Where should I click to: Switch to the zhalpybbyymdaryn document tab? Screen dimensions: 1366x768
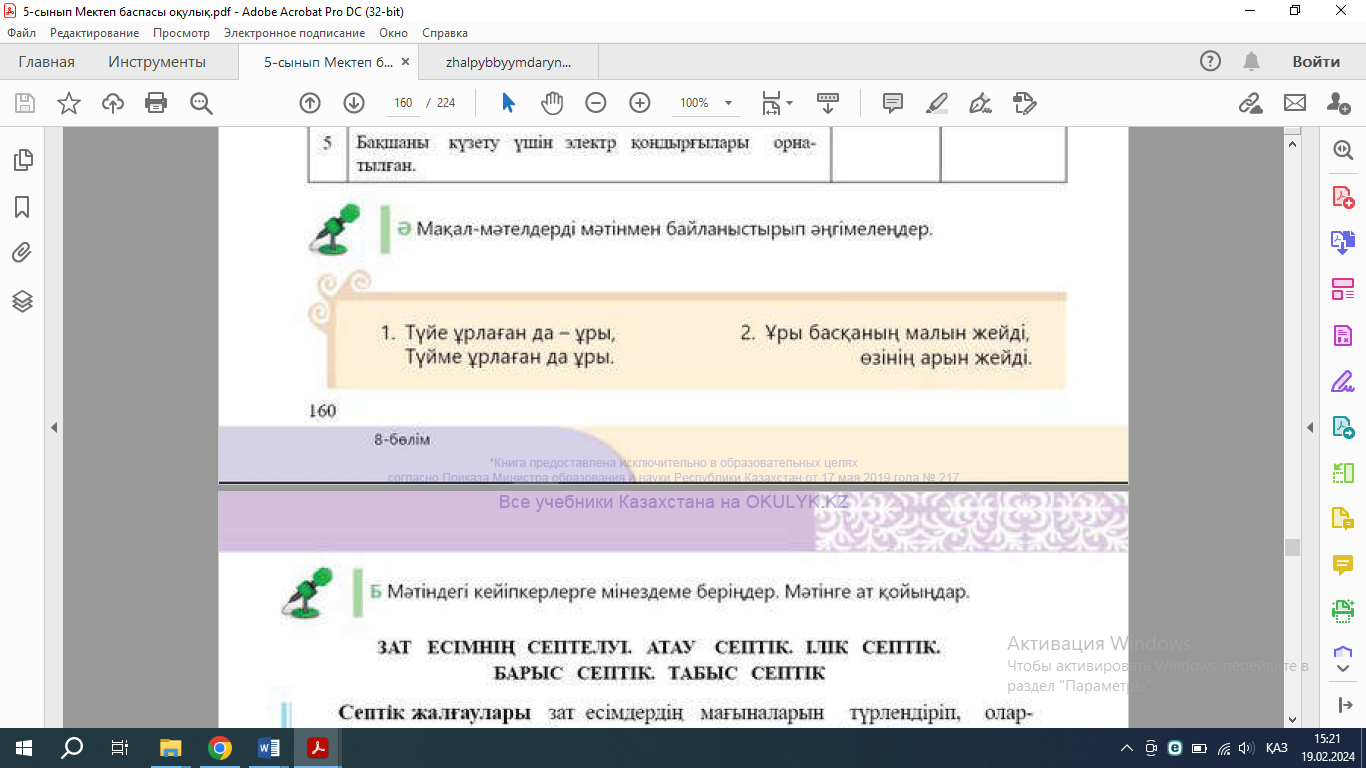click(509, 62)
